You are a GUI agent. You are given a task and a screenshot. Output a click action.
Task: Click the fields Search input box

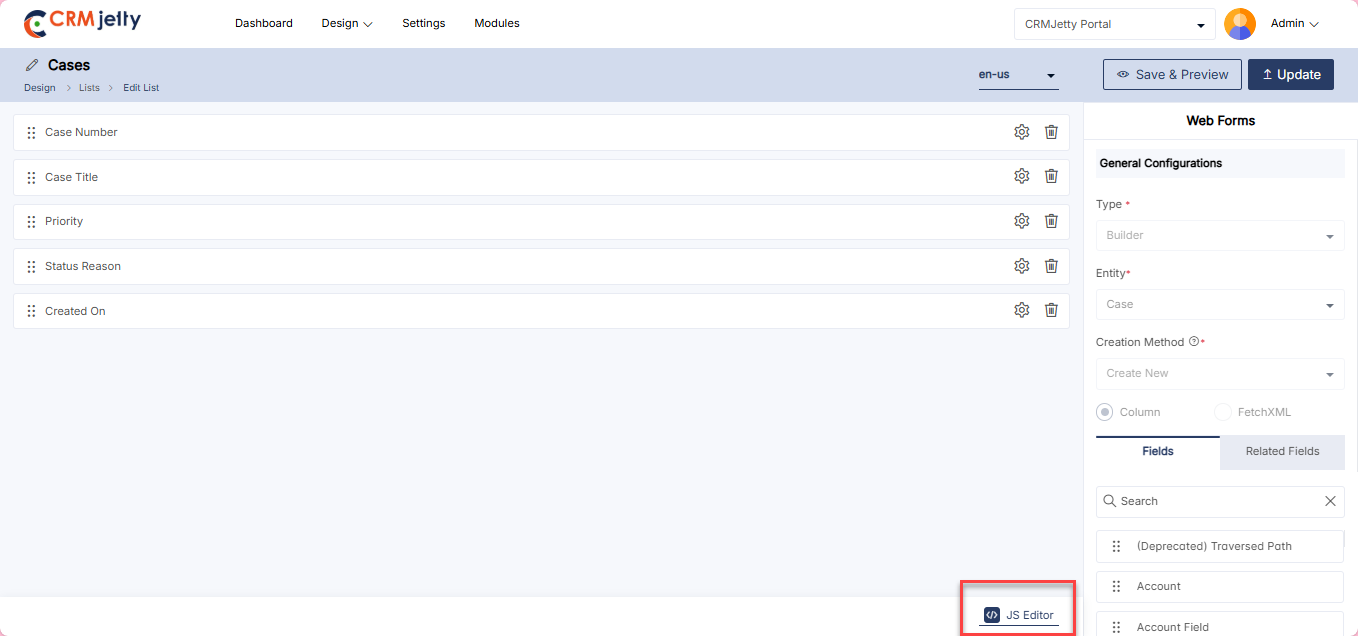[x=1210, y=501]
